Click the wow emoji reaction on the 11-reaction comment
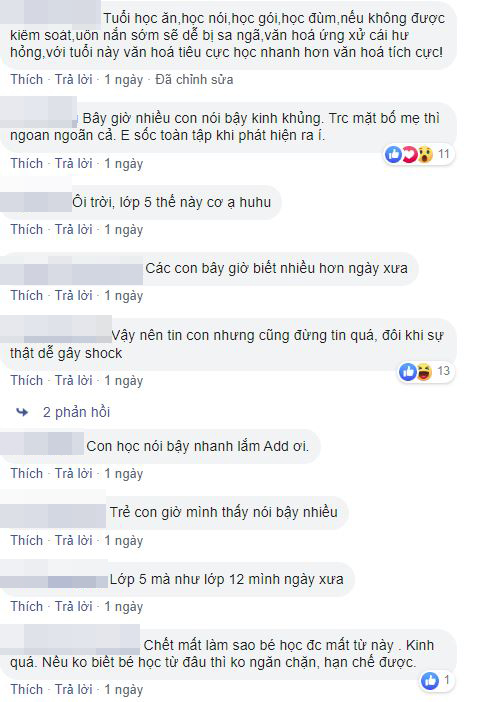This screenshot has width=493, height=702. [x=424, y=154]
